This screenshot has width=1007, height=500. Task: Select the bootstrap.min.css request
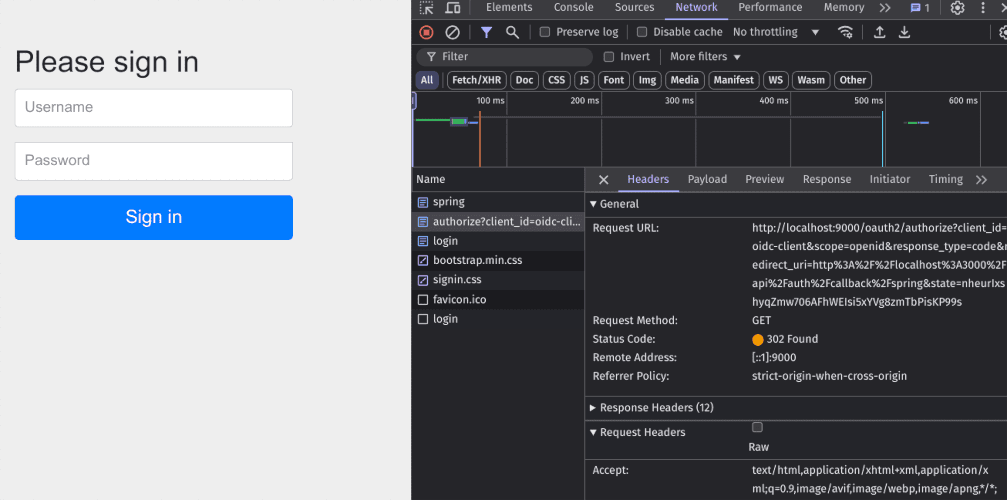498,261
